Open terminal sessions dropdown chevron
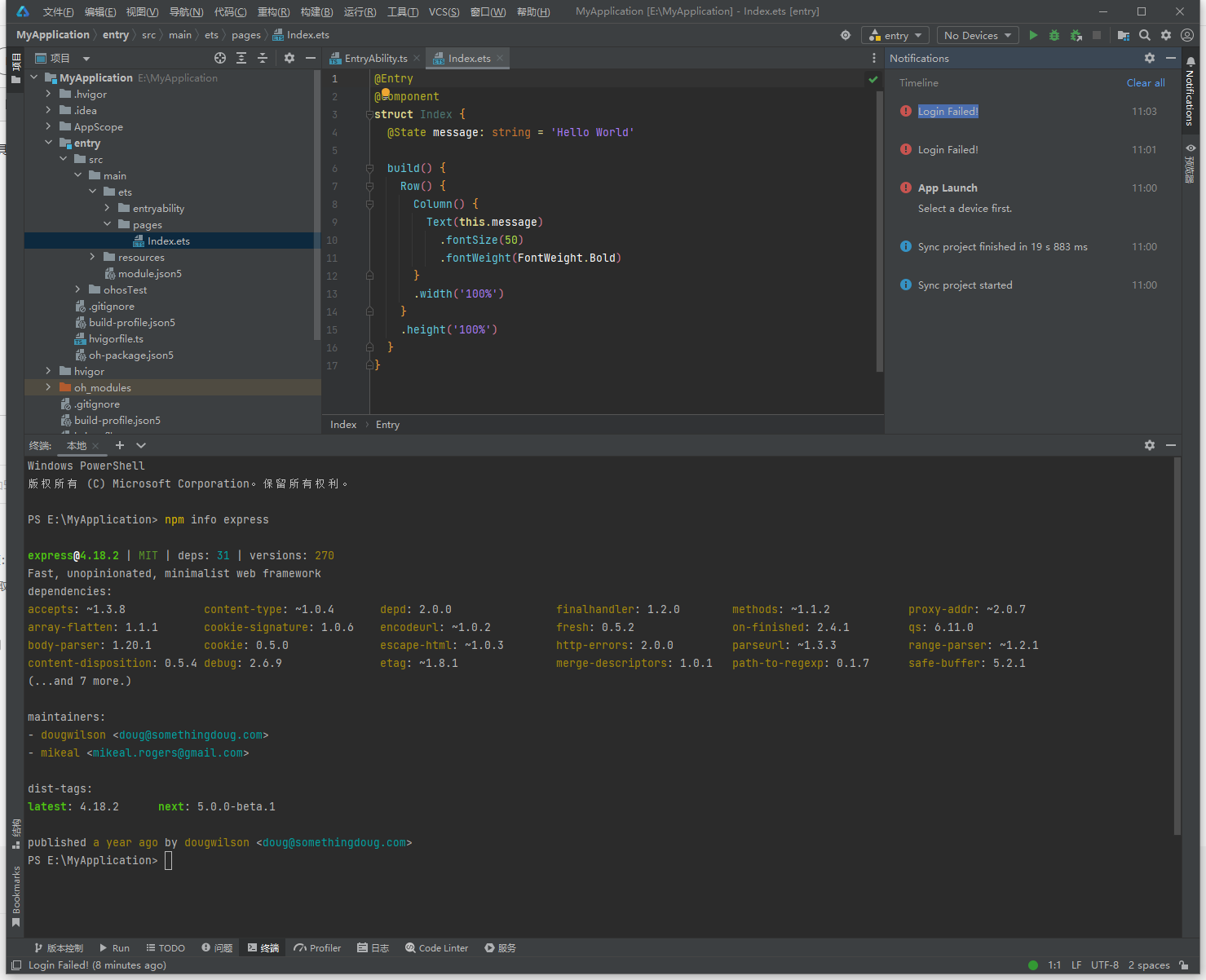Viewport: 1206px width, 980px height. (x=141, y=445)
